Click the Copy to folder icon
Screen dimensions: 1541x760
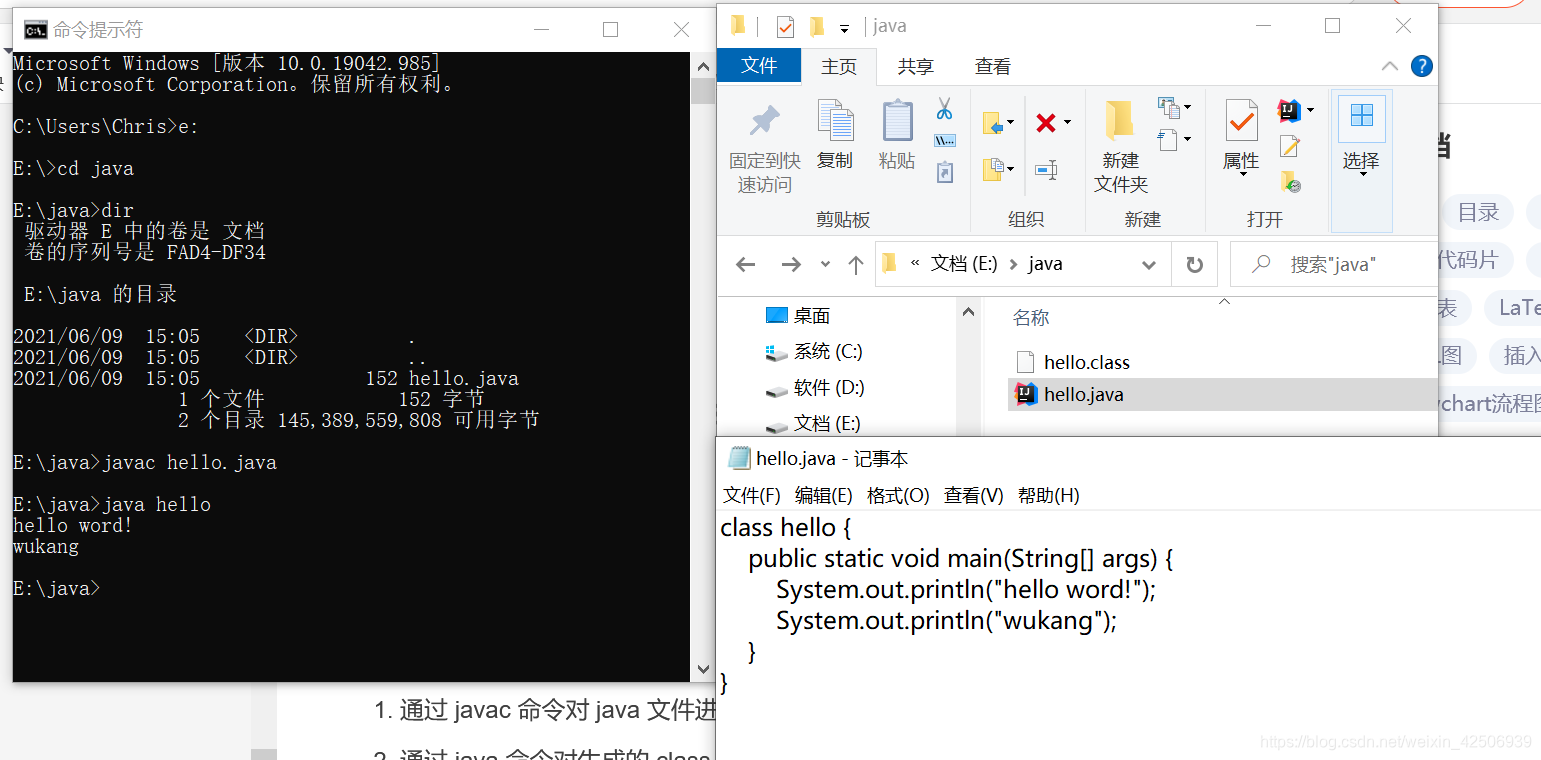click(x=993, y=169)
